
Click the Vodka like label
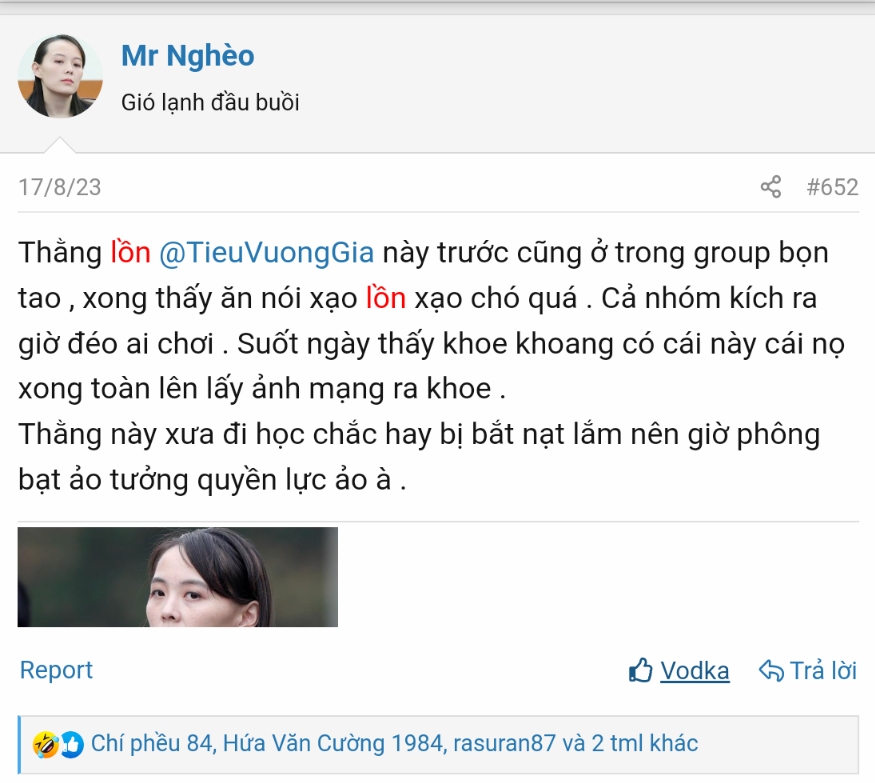point(695,671)
